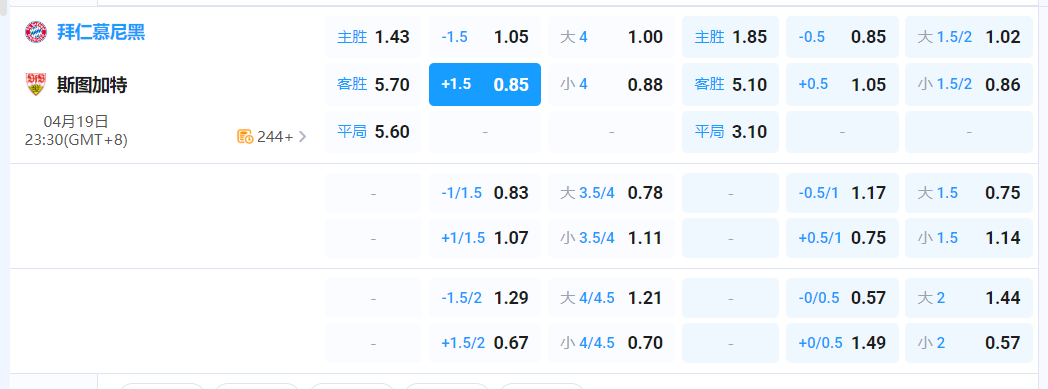Select 大 1.5/2 at 1.02
This screenshot has height=389, width=1048.
(x=969, y=37)
